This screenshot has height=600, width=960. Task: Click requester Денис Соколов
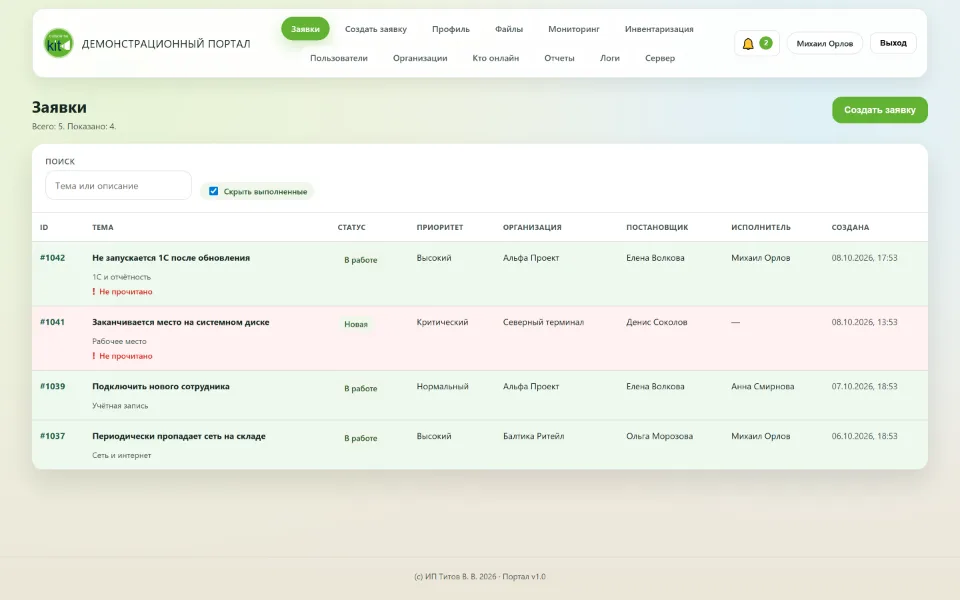[x=656, y=322]
